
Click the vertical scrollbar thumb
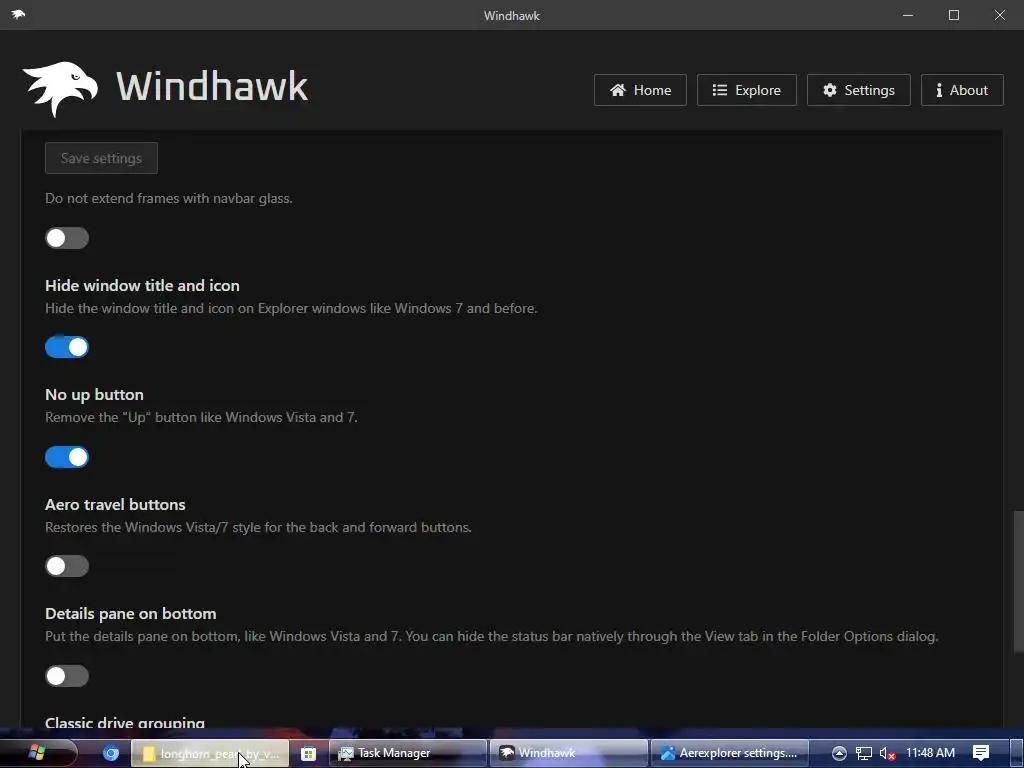tap(1018, 581)
